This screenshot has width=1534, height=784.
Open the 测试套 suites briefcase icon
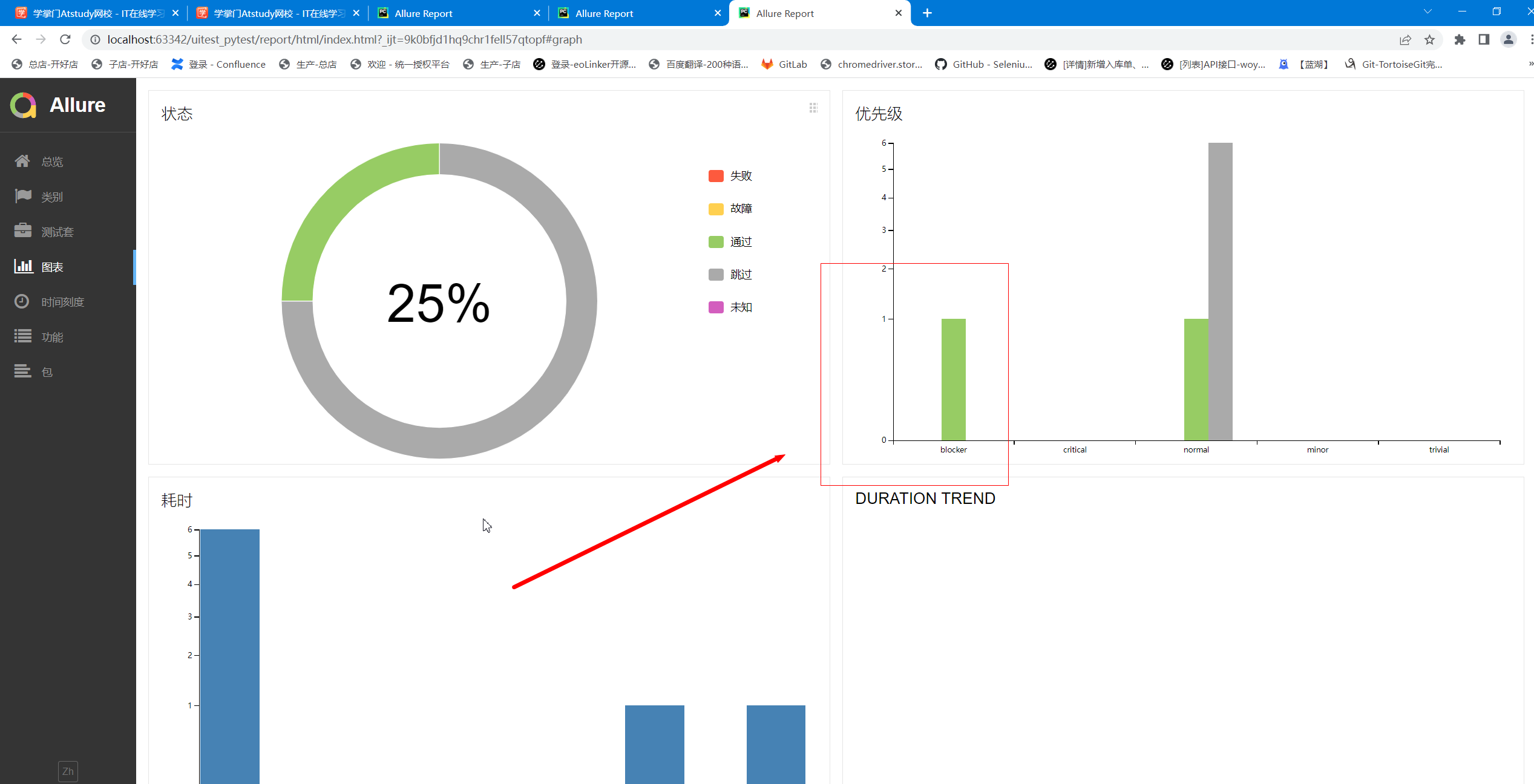22,231
